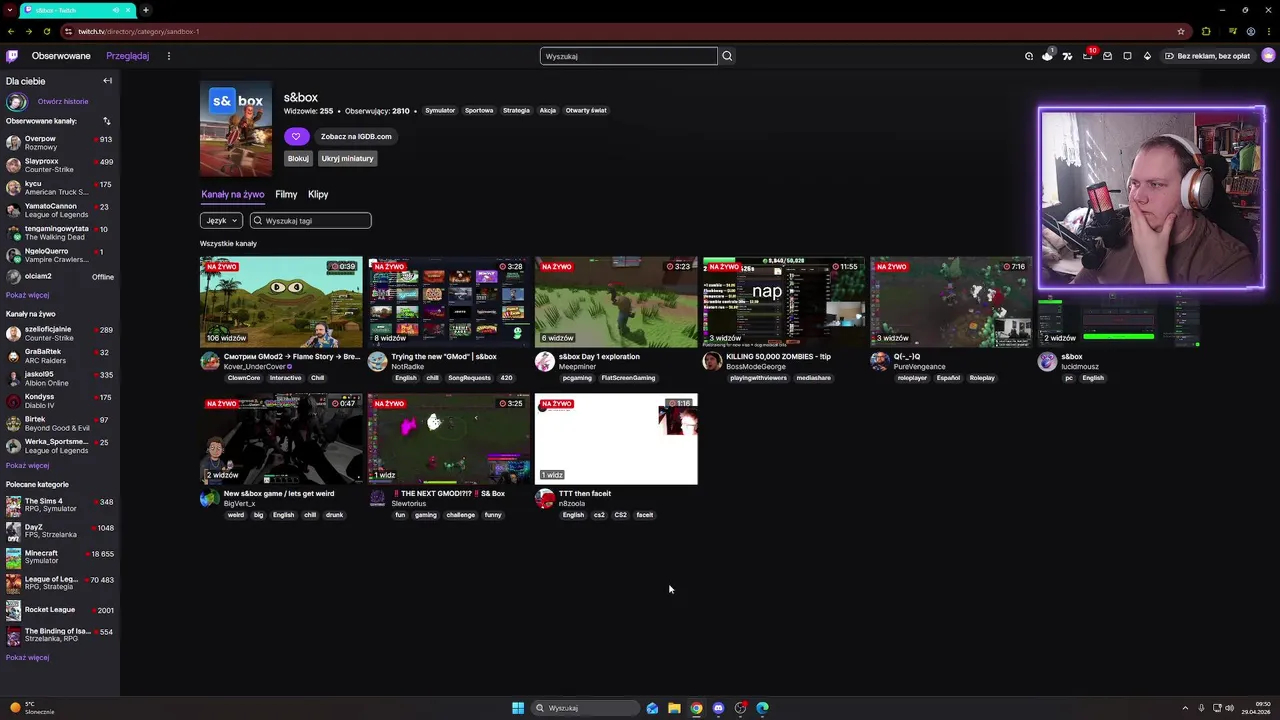Open Microsoft Edge from taskbar
Image resolution: width=1280 pixels, height=720 pixels.
[762, 708]
